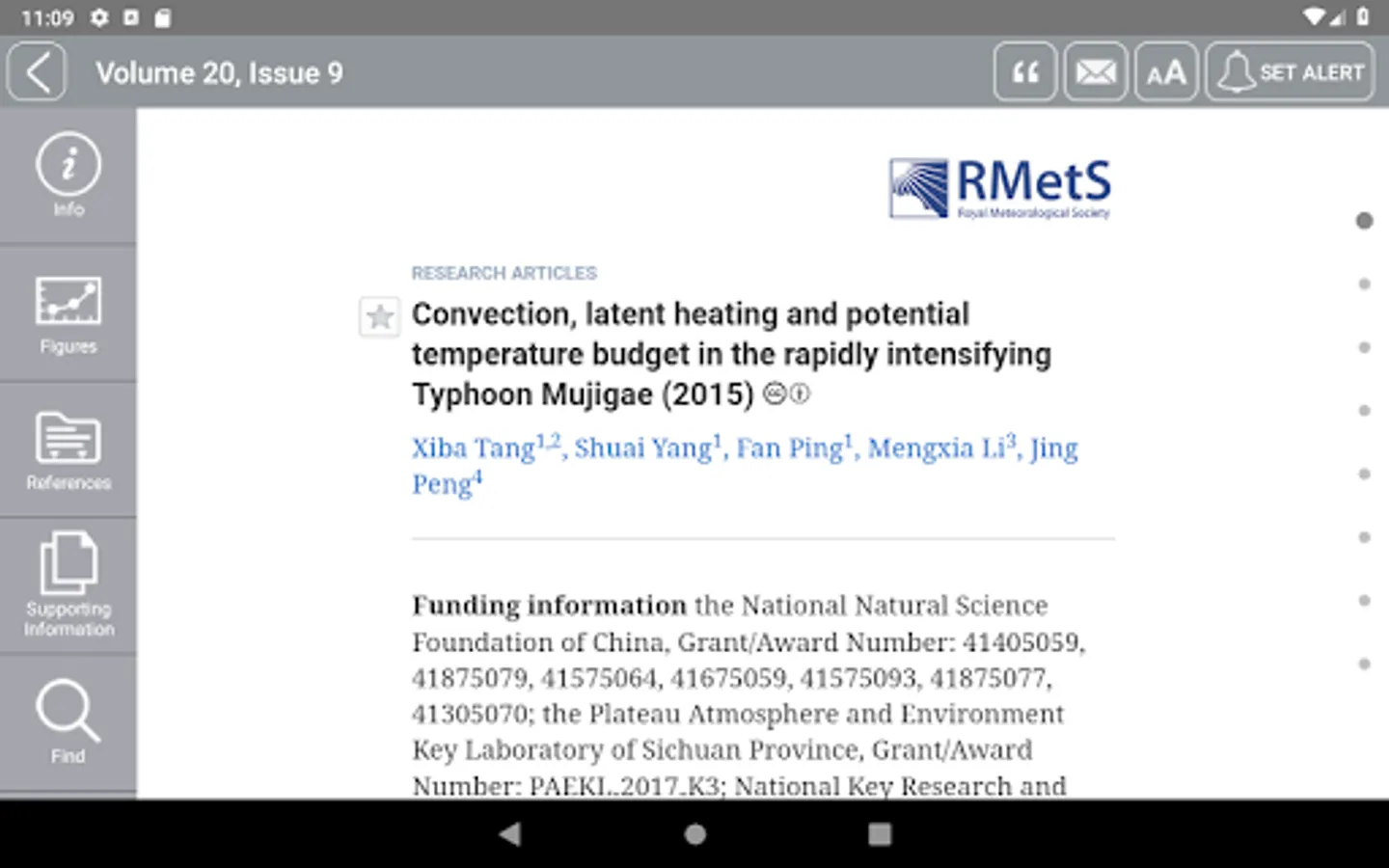
Task: Jump to seventh section dot marker
Action: [x=1364, y=601]
